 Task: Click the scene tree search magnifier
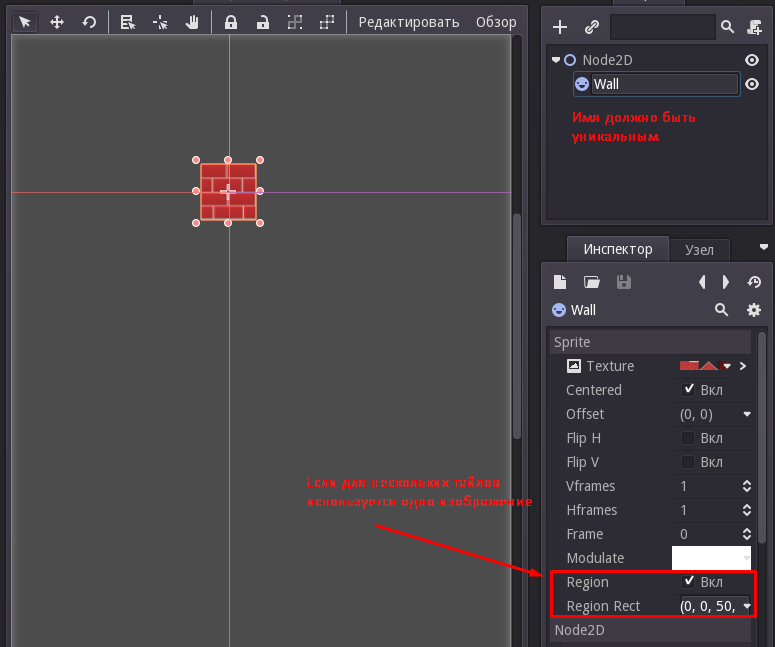pos(727,27)
